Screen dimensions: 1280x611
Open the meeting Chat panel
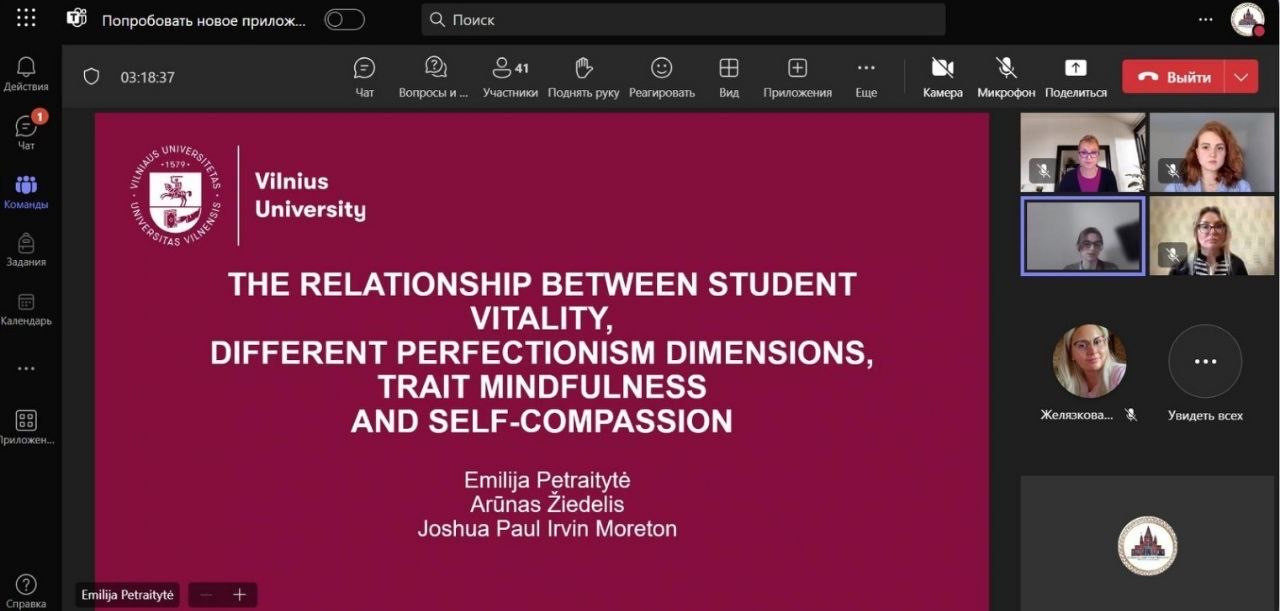[x=365, y=76]
